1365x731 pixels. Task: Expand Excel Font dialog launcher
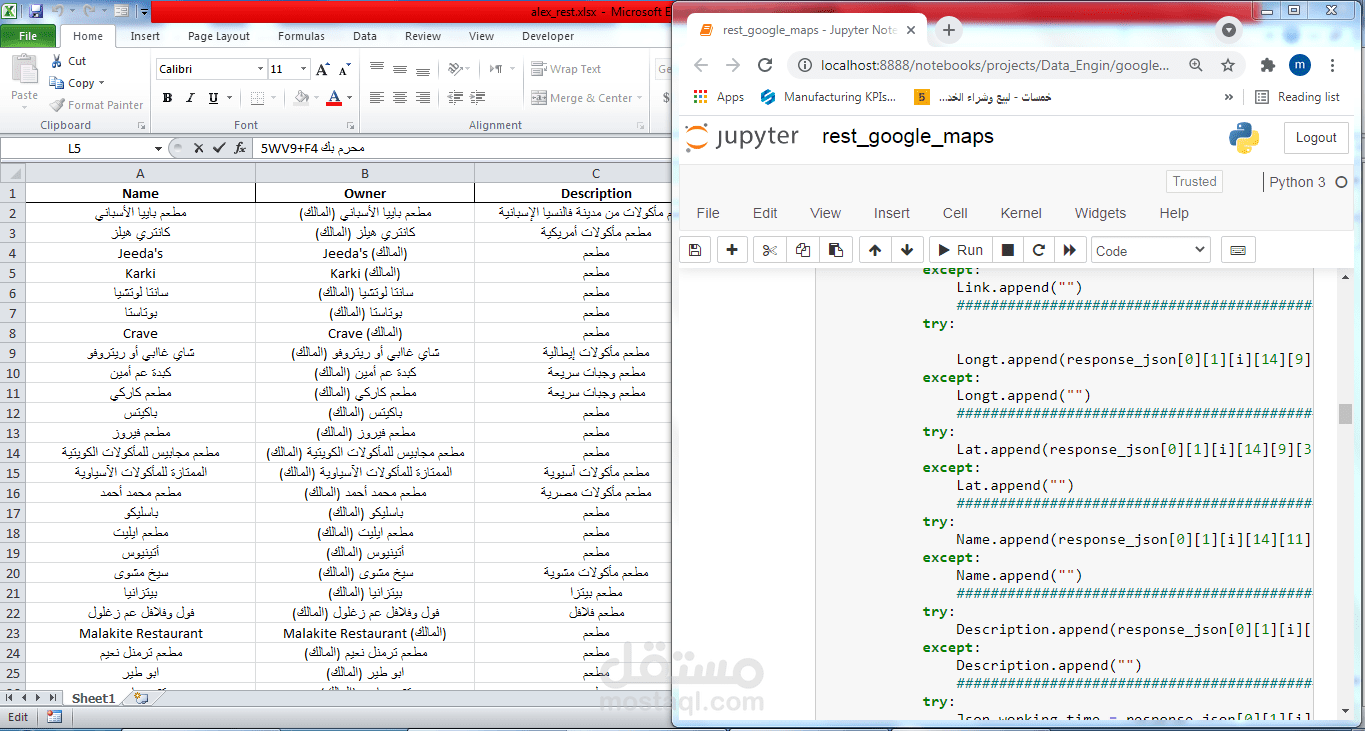click(350, 126)
